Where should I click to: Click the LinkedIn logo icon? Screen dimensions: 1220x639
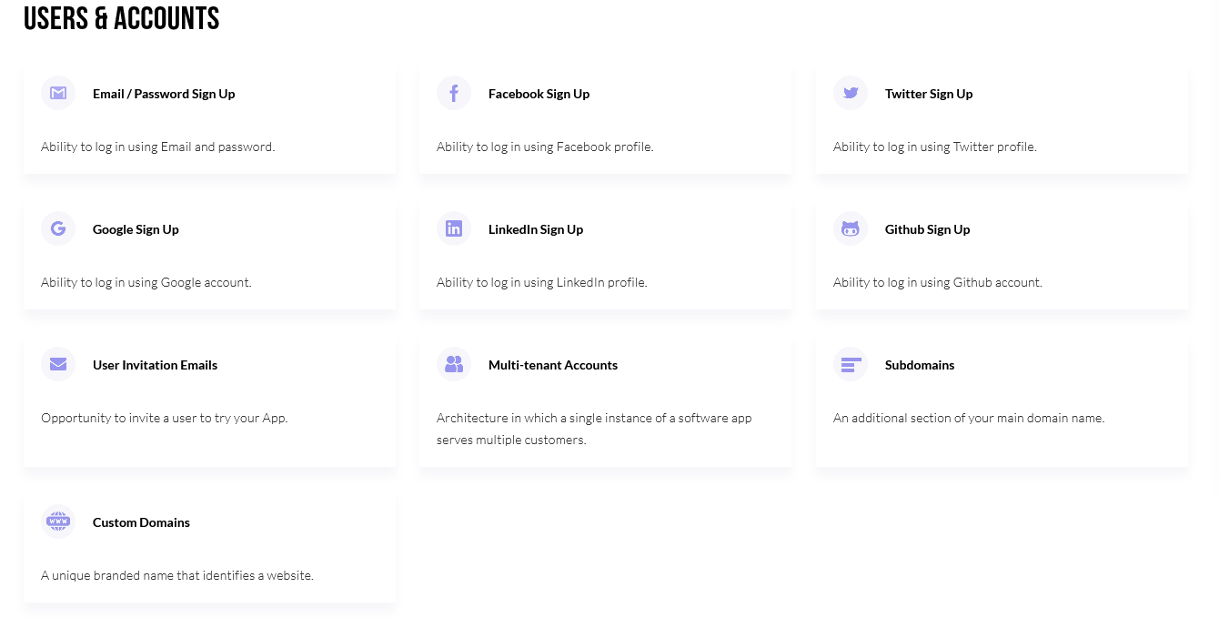click(x=454, y=229)
